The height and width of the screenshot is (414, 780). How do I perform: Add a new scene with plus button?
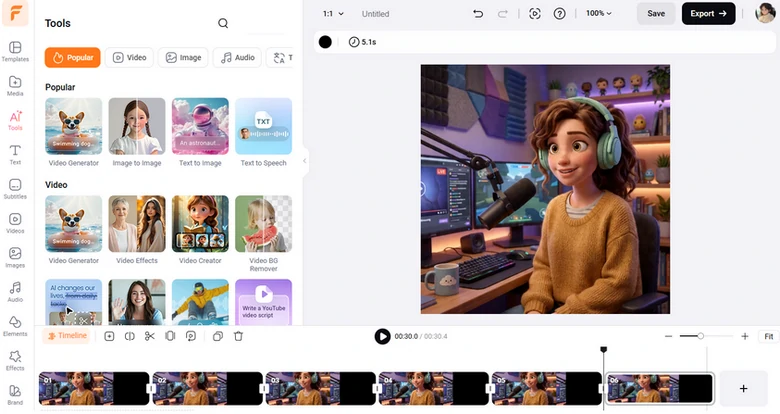pyautogui.click(x=743, y=389)
